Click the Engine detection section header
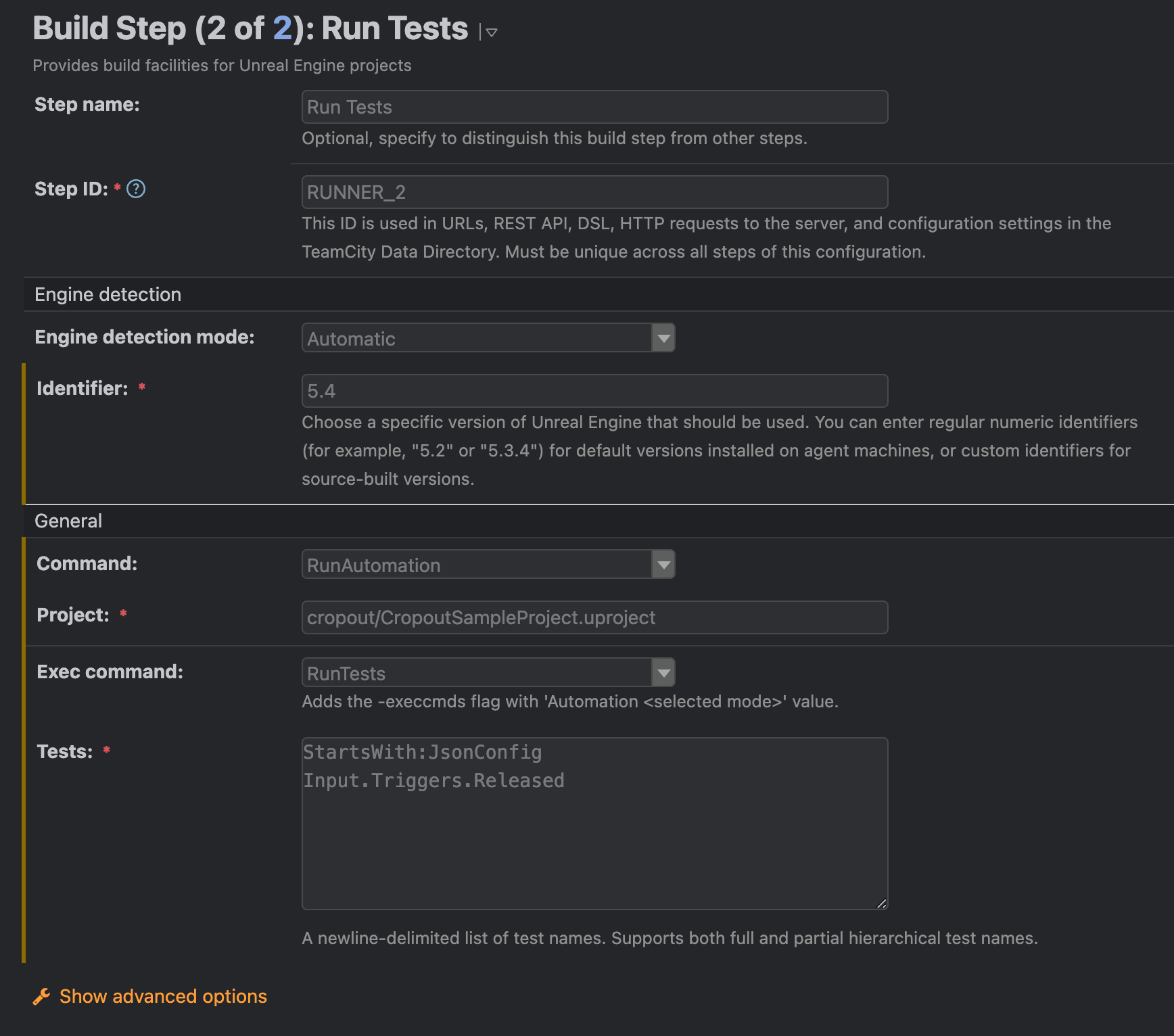1174x1036 pixels. 598,294
